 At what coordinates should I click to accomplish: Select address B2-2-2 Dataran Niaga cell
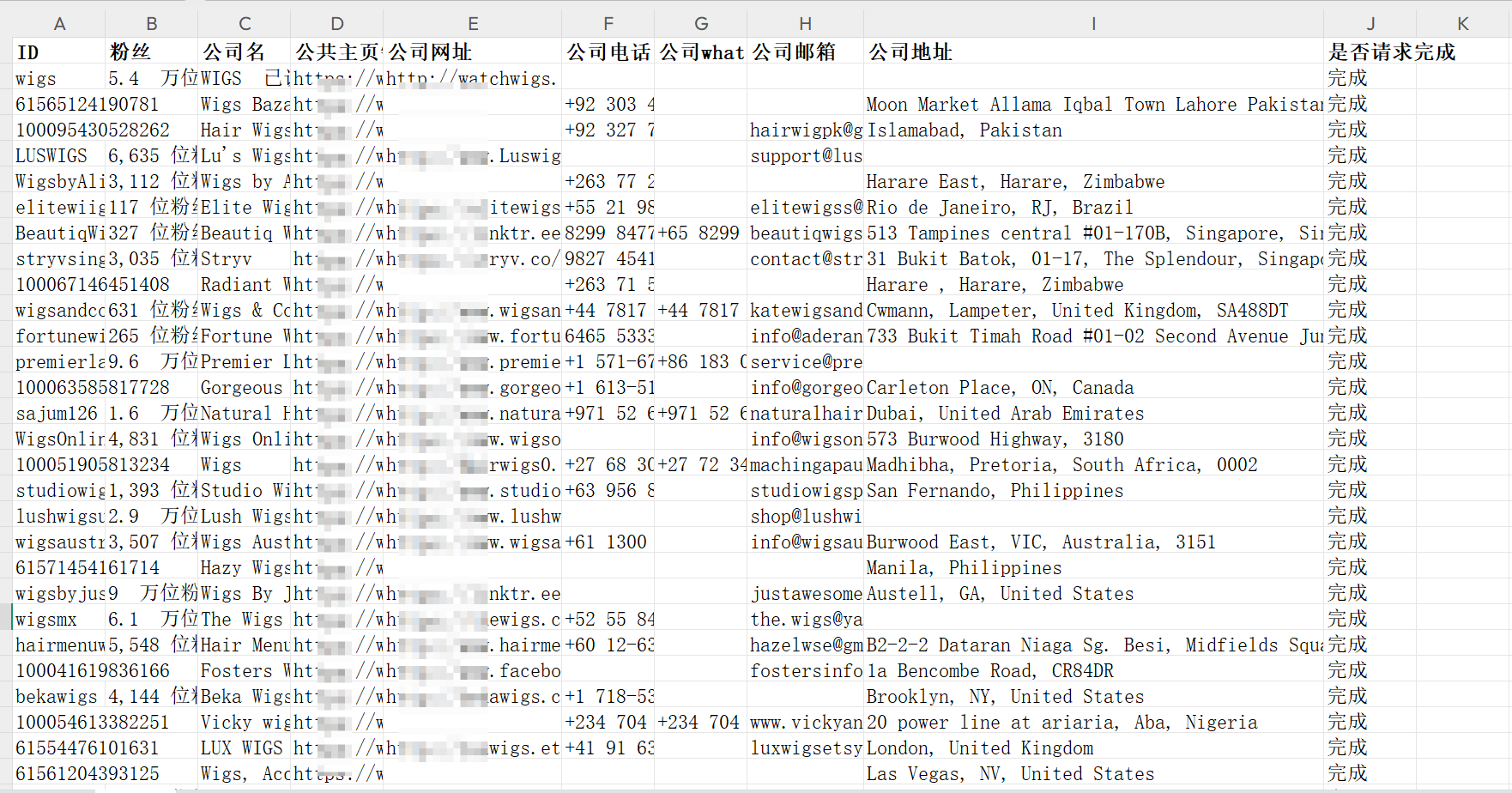tap(1093, 645)
